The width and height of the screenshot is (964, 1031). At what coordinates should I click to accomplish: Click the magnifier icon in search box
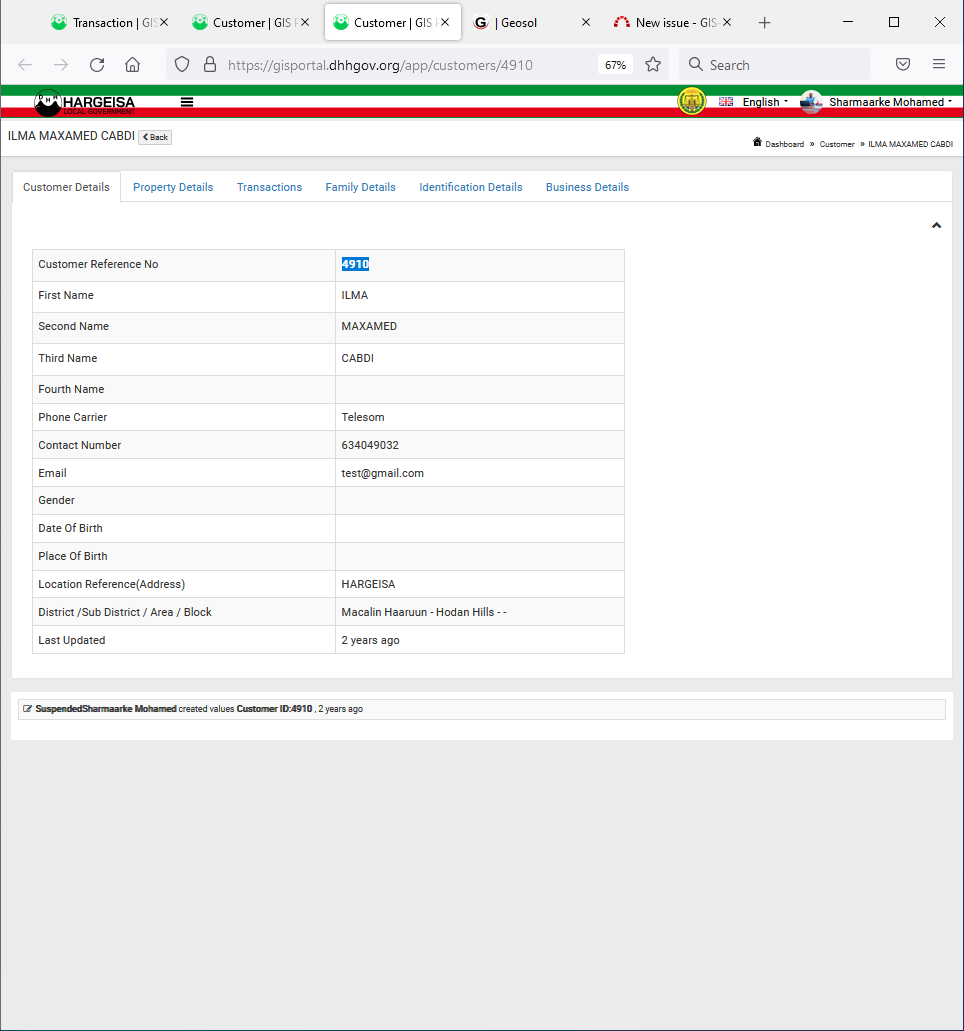click(696, 64)
